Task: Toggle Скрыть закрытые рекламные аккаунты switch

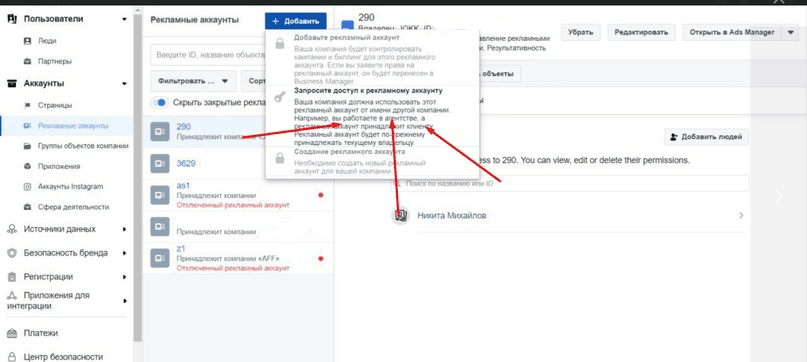Action: pyautogui.click(x=160, y=102)
